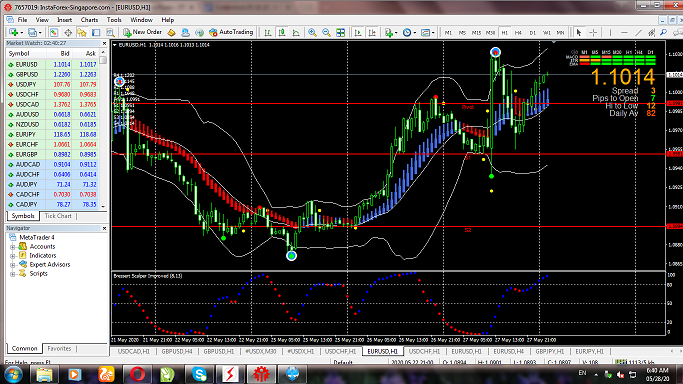Select the GBPUSD row in Market Watch

tap(52, 74)
